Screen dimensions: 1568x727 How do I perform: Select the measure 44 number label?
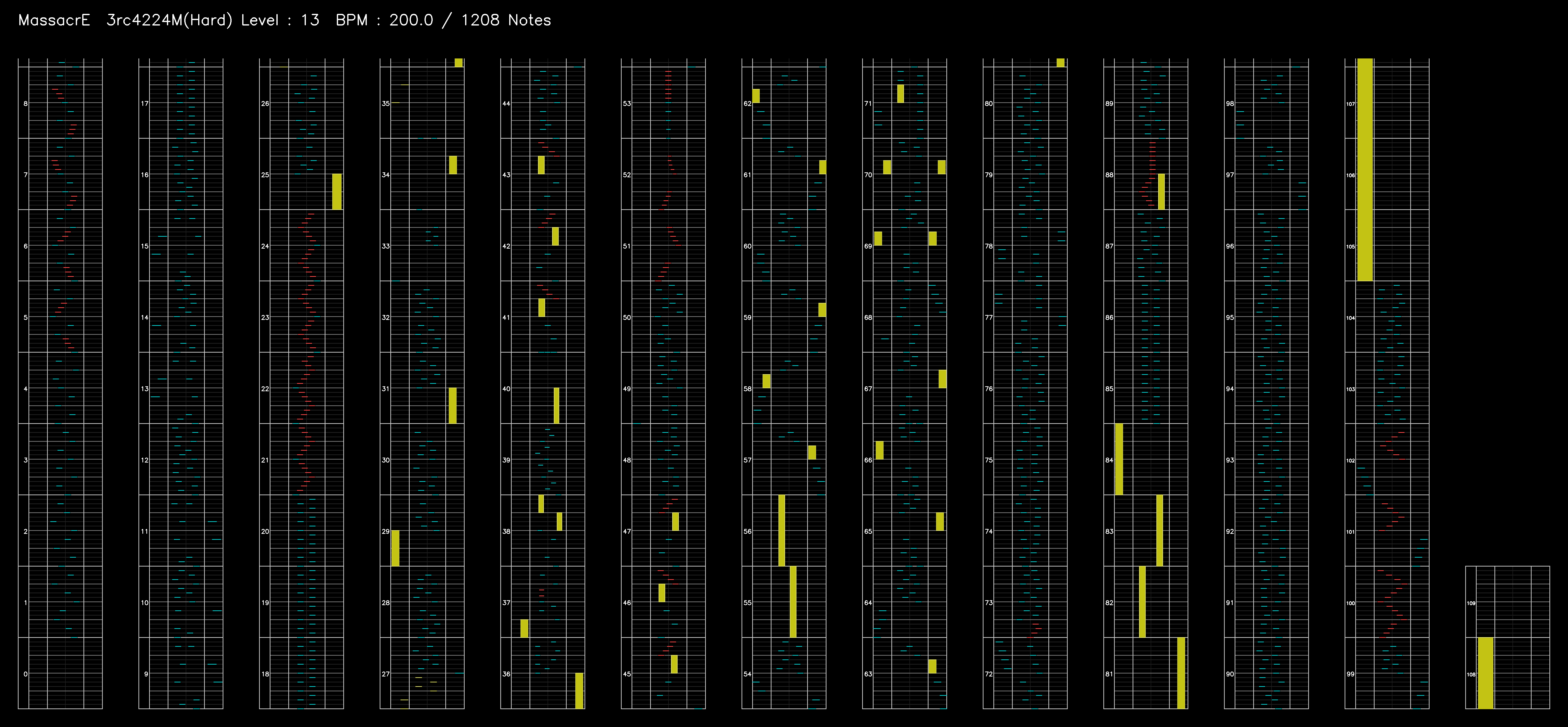[x=506, y=104]
